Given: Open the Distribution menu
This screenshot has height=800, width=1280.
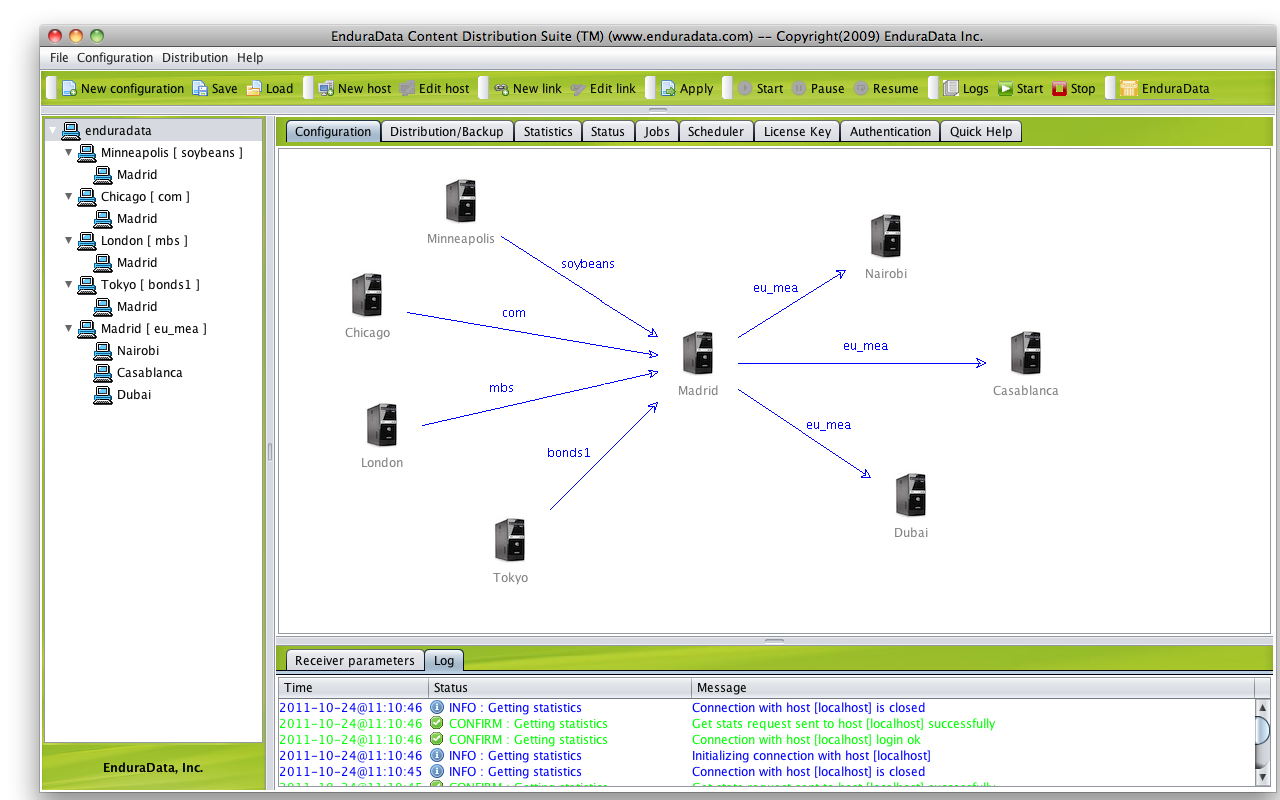Looking at the screenshot, I should click(x=195, y=58).
